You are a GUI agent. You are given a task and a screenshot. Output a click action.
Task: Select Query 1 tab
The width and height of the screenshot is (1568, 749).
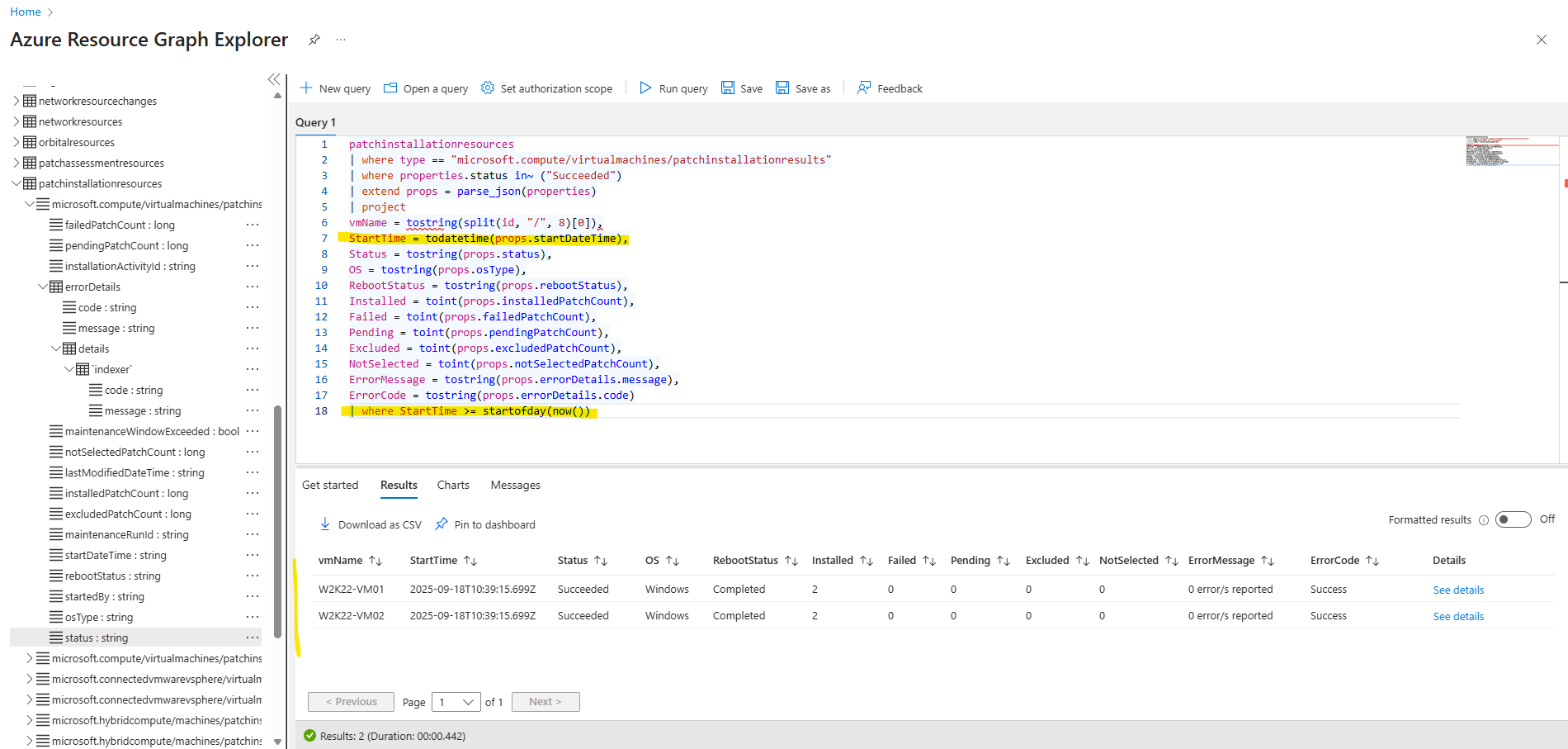click(315, 122)
